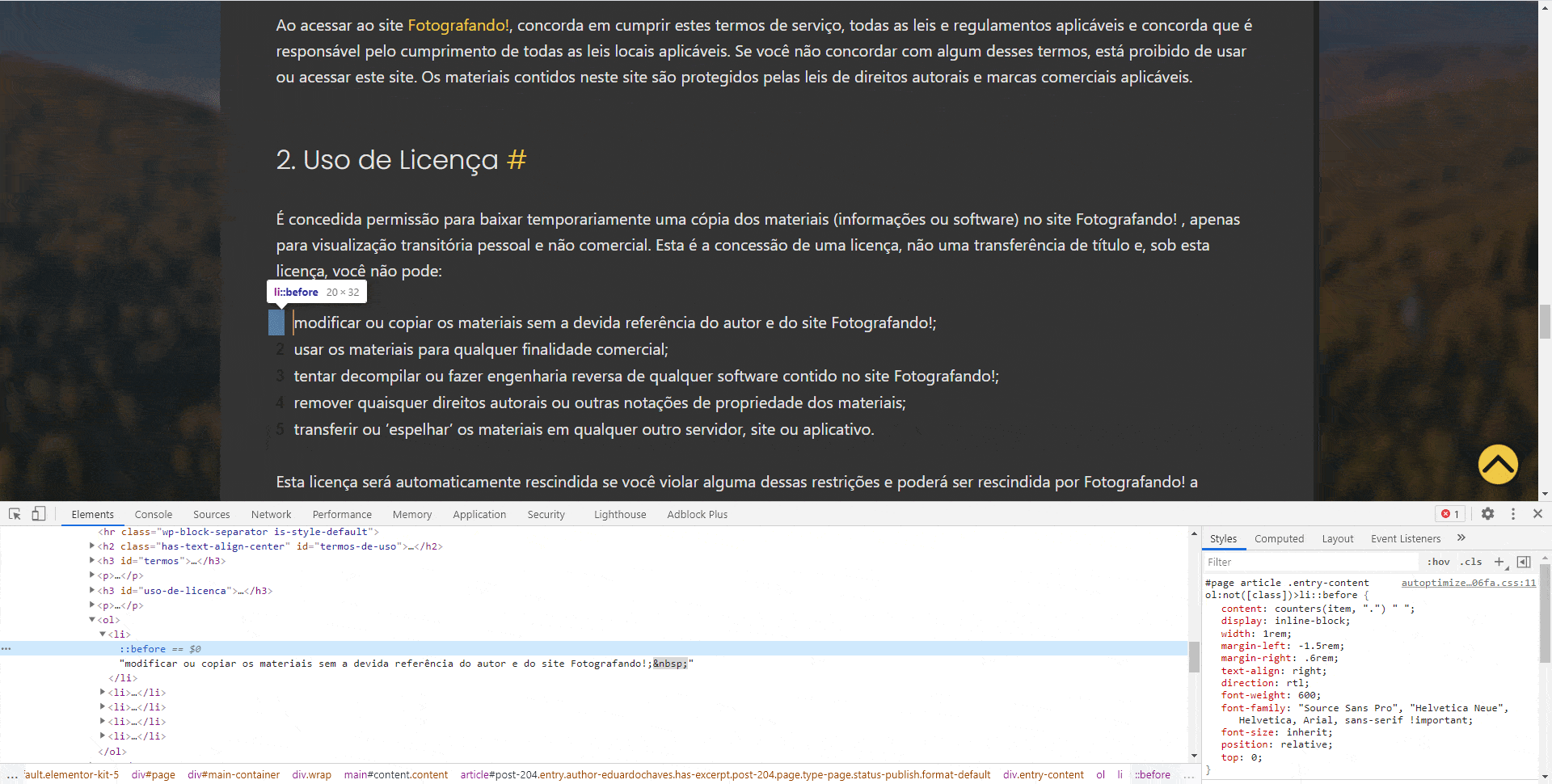Activate the inspect element picker icon
1552x784 pixels.
click(x=15, y=514)
